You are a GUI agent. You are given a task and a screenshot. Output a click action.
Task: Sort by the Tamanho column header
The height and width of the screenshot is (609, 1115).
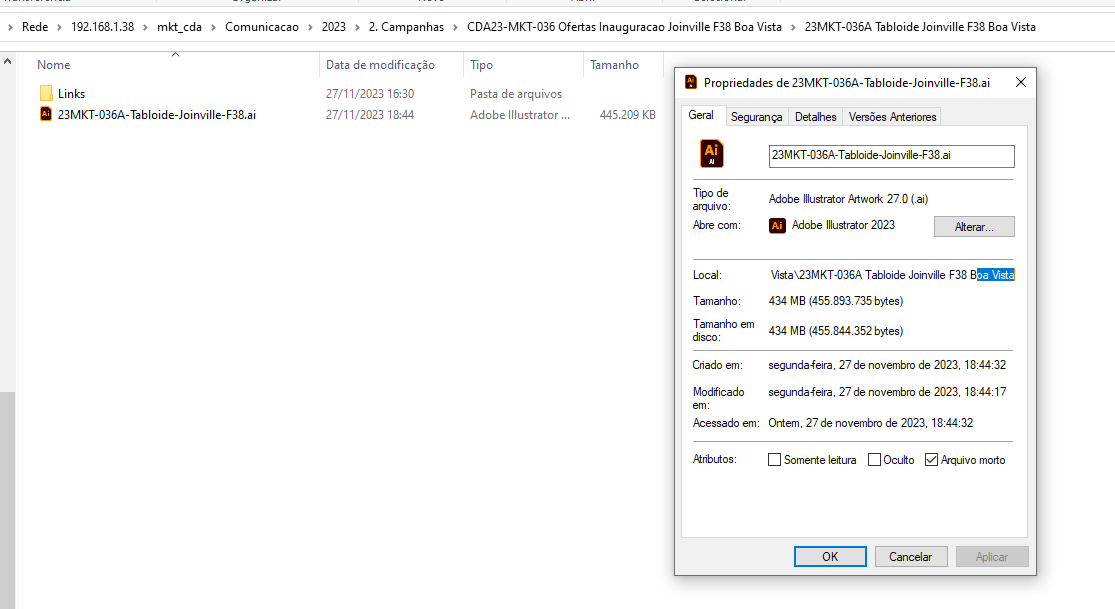(623, 65)
